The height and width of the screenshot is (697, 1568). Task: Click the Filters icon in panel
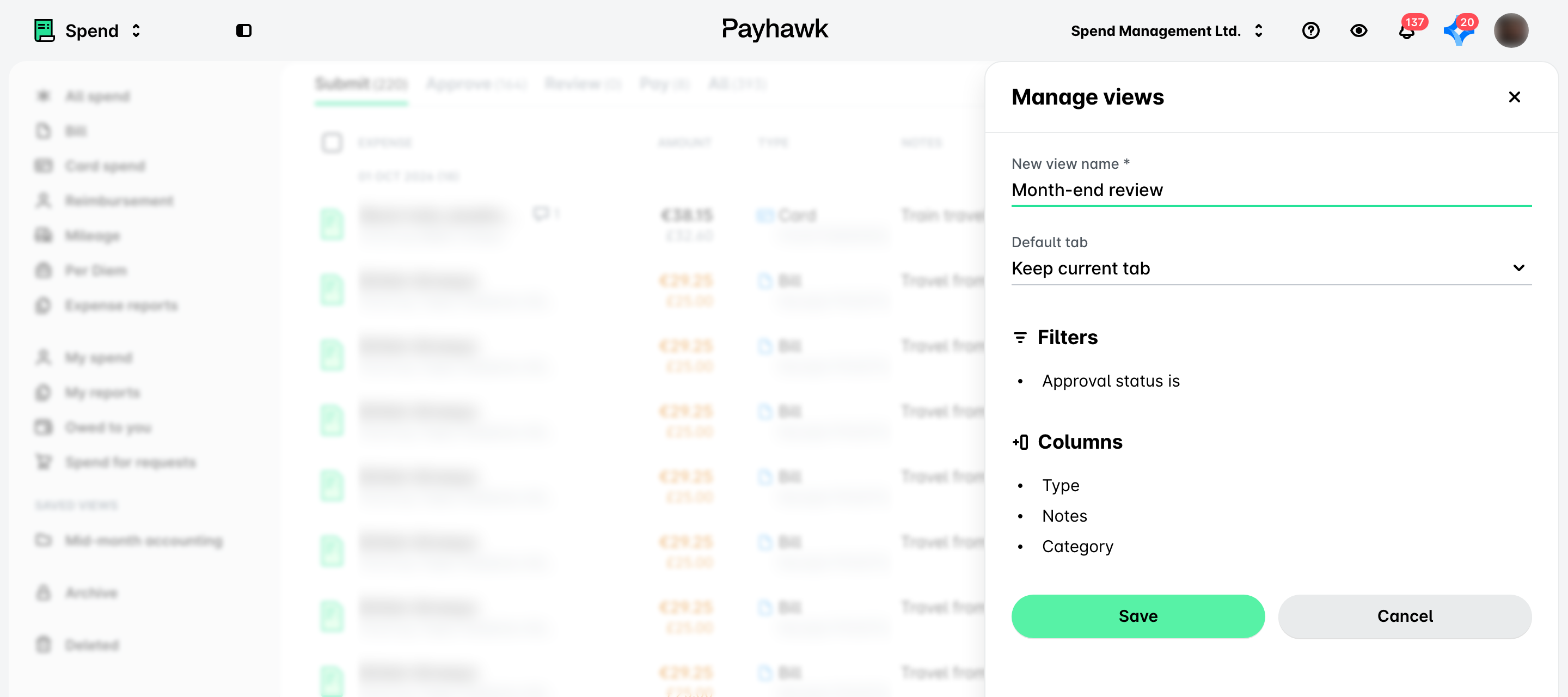[1020, 337]
